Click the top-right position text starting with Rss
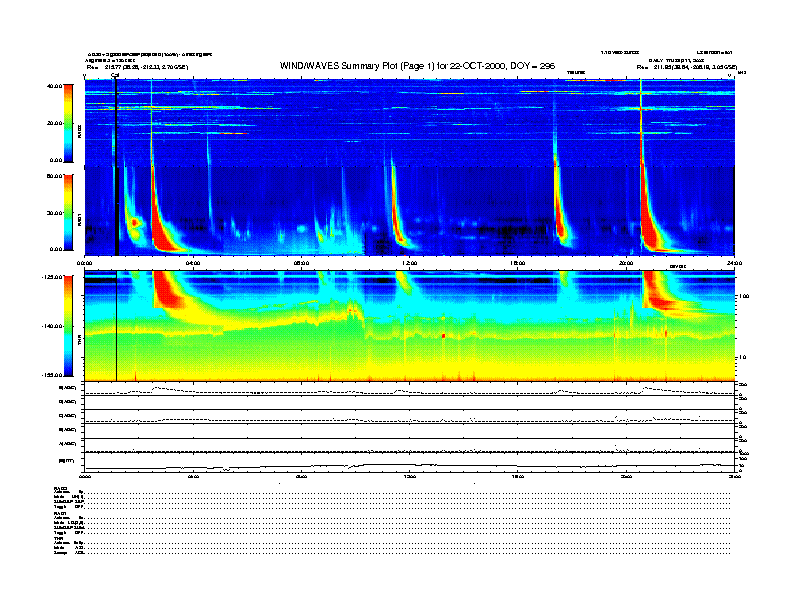 (687, 67)
